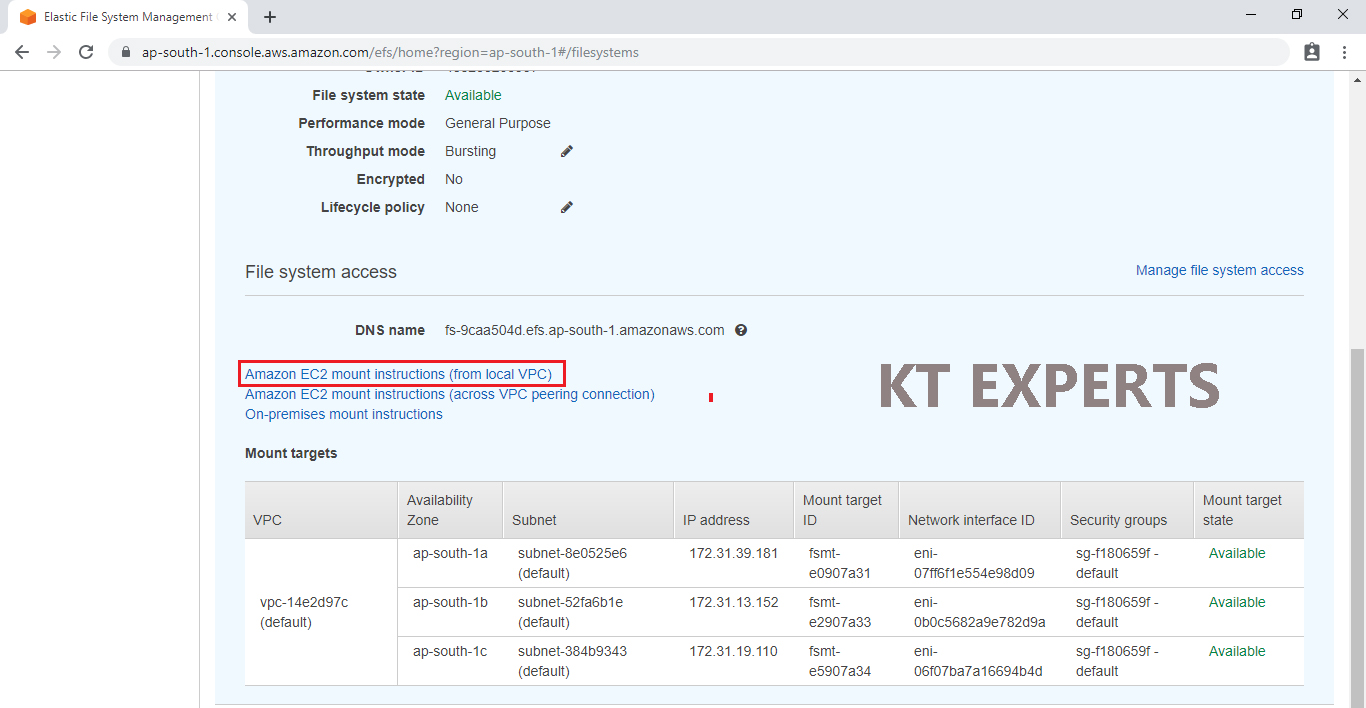
Task: Click the Available file system state value
Action: pos(473,95)
